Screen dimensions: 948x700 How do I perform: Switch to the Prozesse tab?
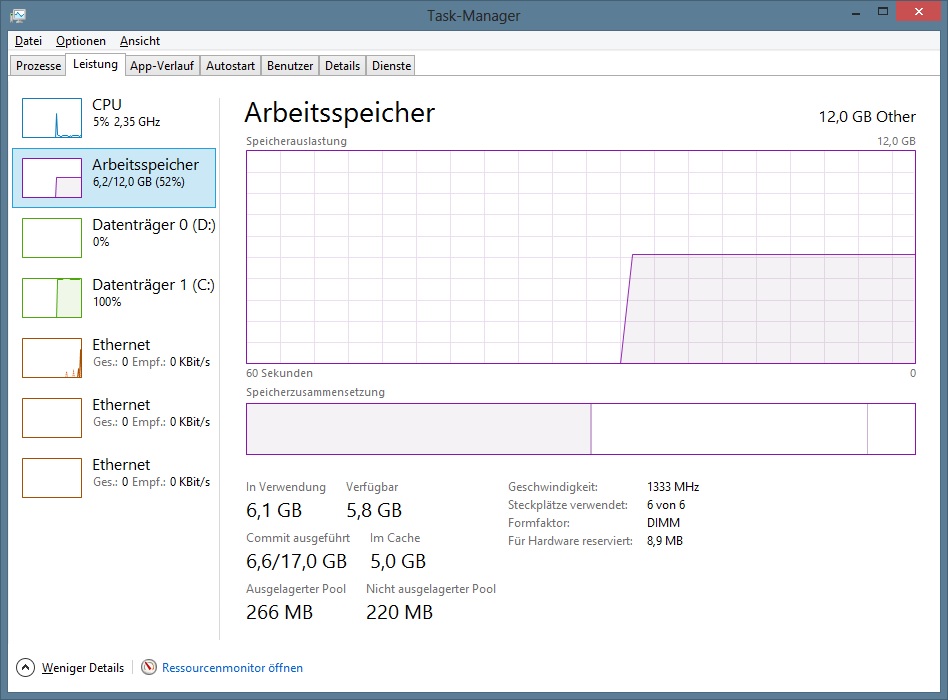click(39, 66)
